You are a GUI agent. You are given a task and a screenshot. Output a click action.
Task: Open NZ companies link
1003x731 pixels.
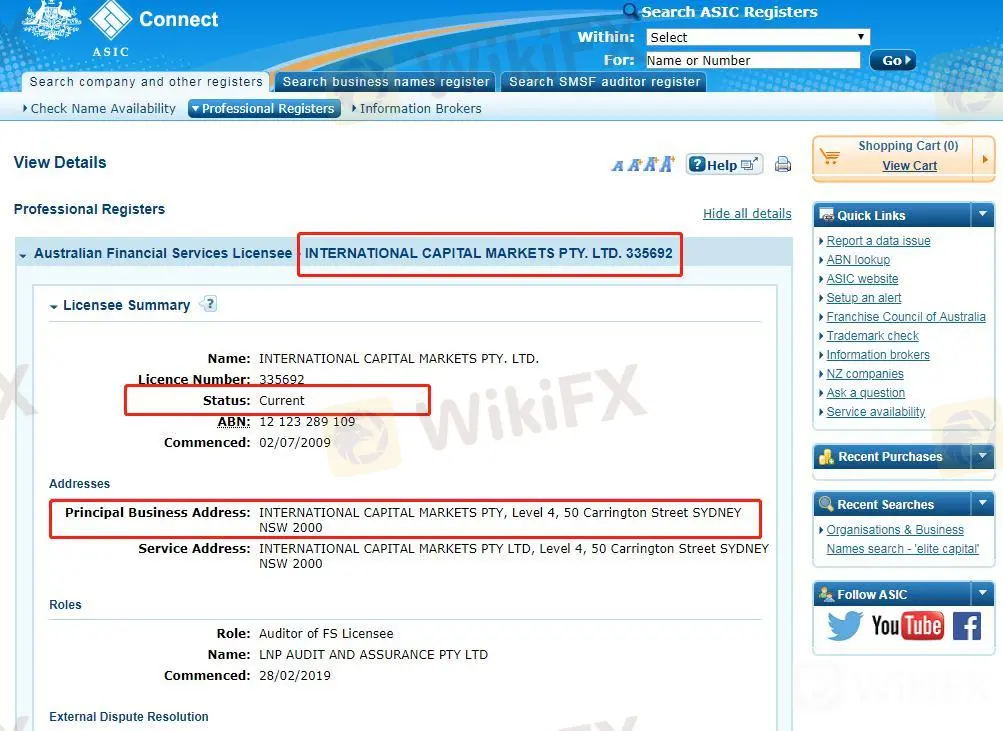click(865, 373)
